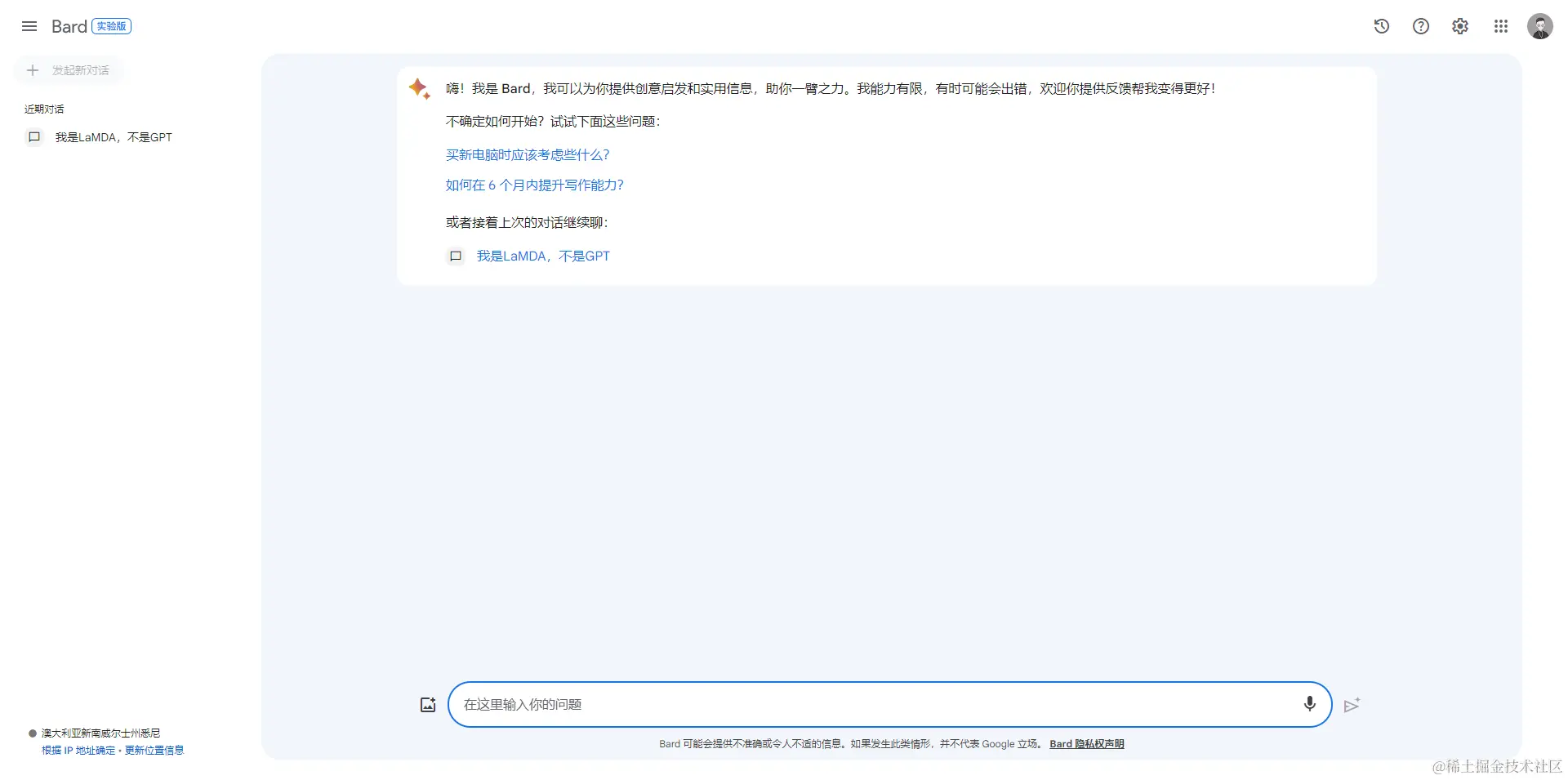
Task: Click suggestion 如何在 6 个月内提升写作能力?
Action: pos(535,185)
